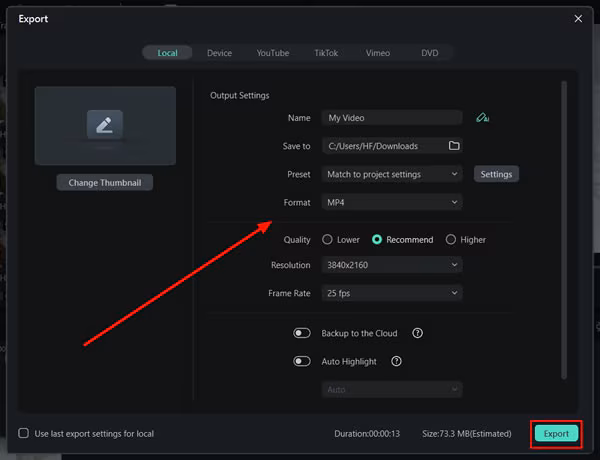This screenshot has height=460, width=600.
Task: Click the pencil edit icon on thumbnail preview
Action: (x=105, y=125)
